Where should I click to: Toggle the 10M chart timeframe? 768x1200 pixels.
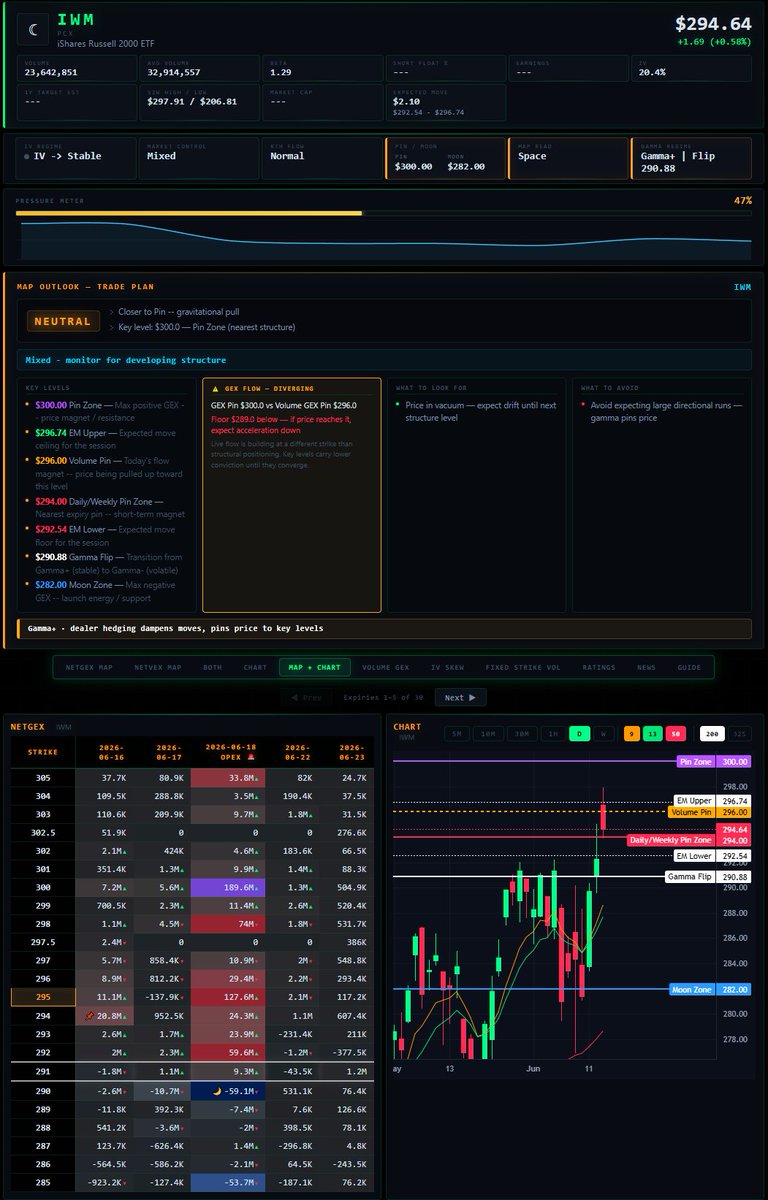488,733
